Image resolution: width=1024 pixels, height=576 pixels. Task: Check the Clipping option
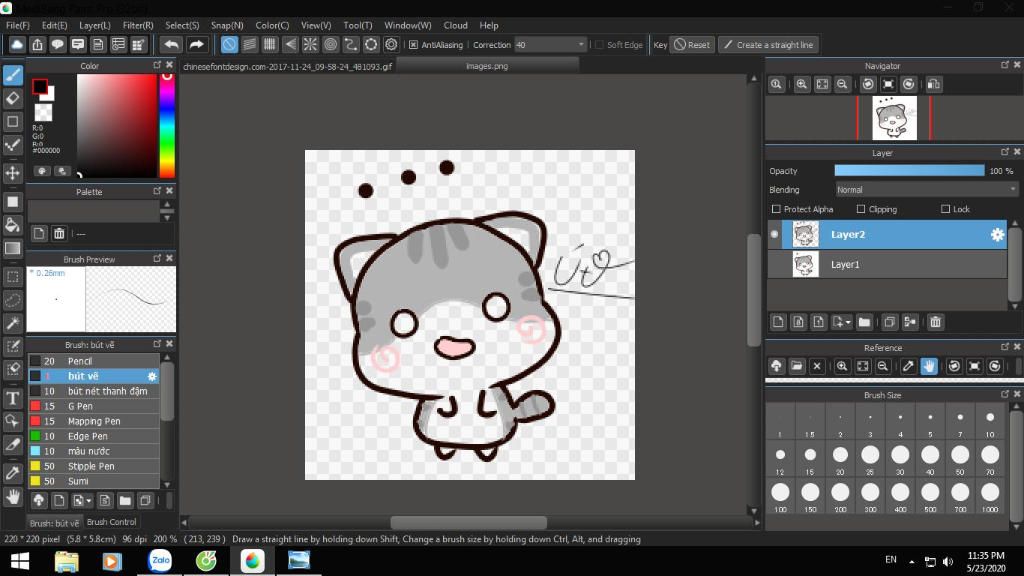(x=861, y=209)
